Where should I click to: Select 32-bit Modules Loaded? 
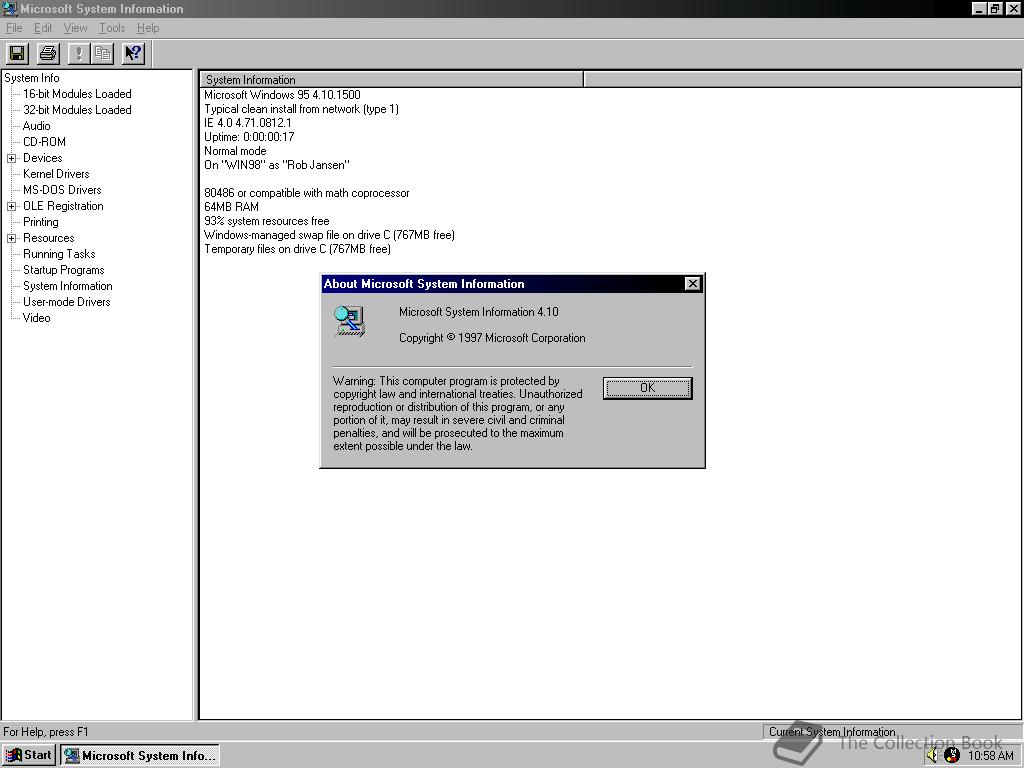(x=77, y=110)
